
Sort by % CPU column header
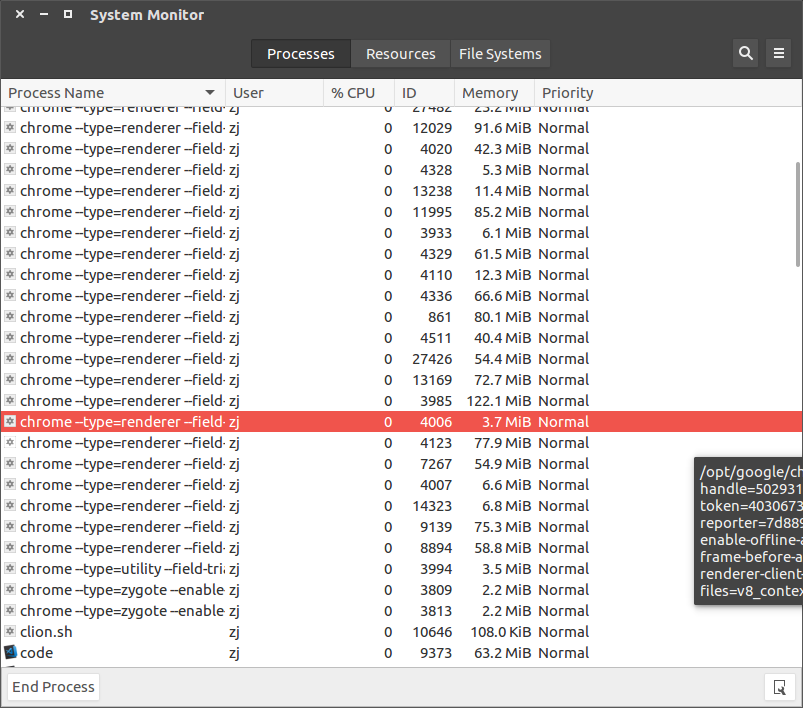click(359, 93)
